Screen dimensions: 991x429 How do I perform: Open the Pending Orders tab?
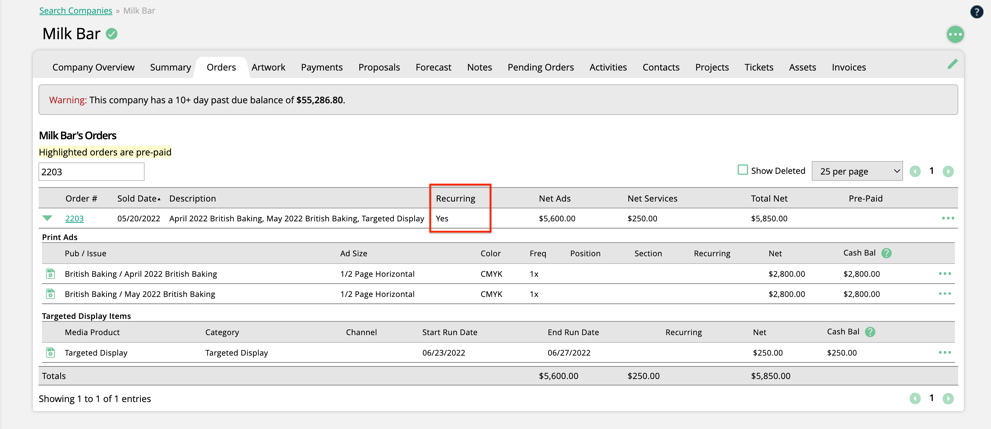[541, 67]
